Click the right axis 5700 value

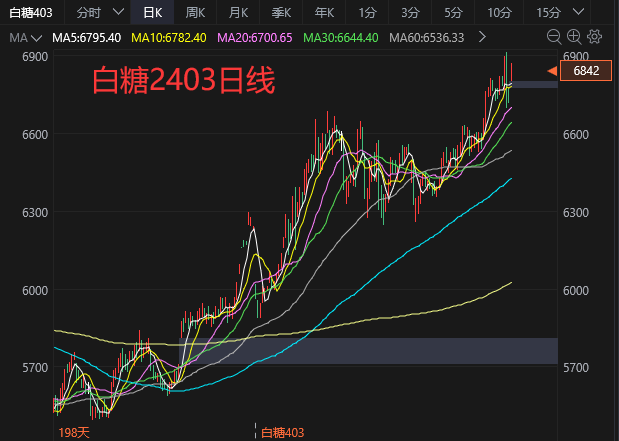(576, 368)
